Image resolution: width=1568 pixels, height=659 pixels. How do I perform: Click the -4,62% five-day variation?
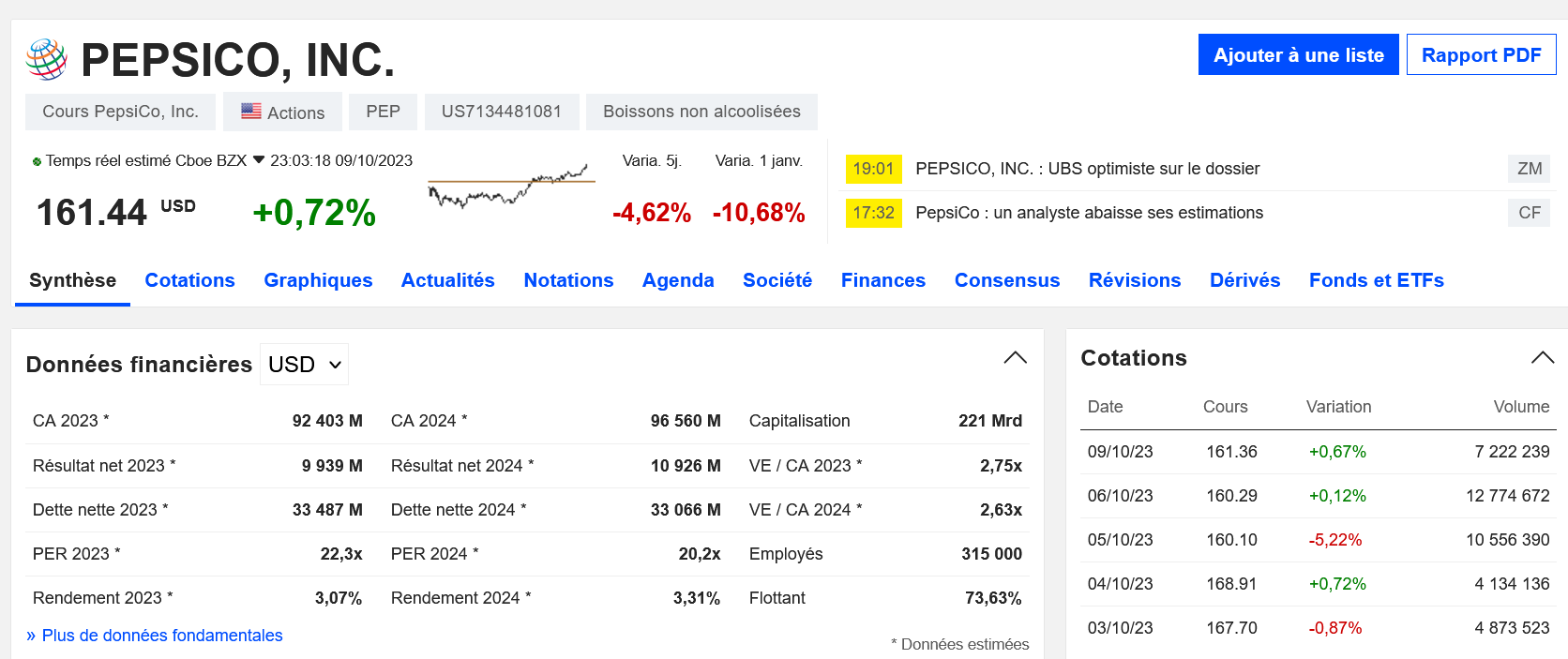[652, 213]
